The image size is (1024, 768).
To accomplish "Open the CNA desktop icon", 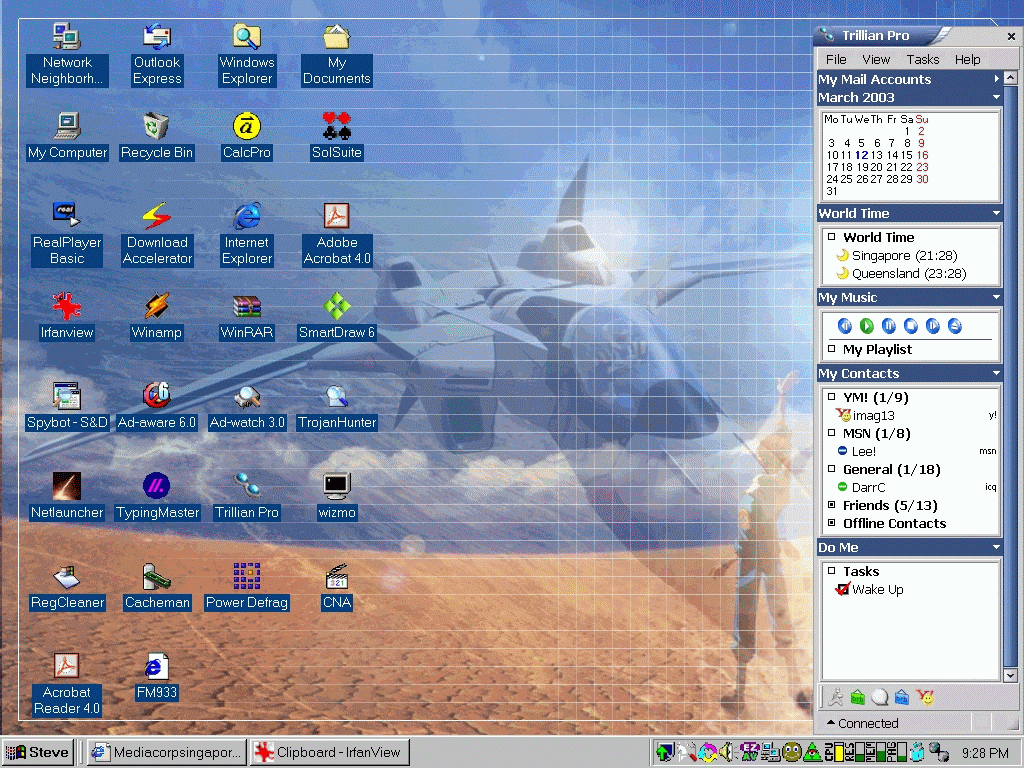I will click(337, 586).
